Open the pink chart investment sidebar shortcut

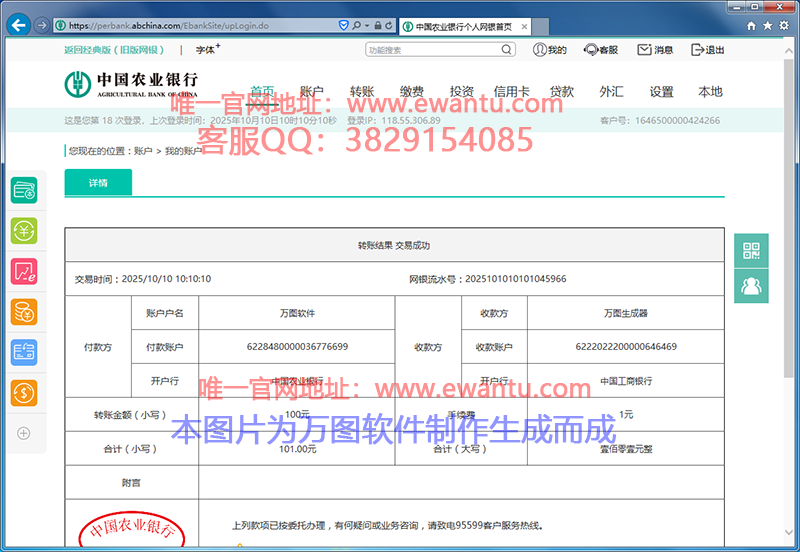(x=24, y=271)
